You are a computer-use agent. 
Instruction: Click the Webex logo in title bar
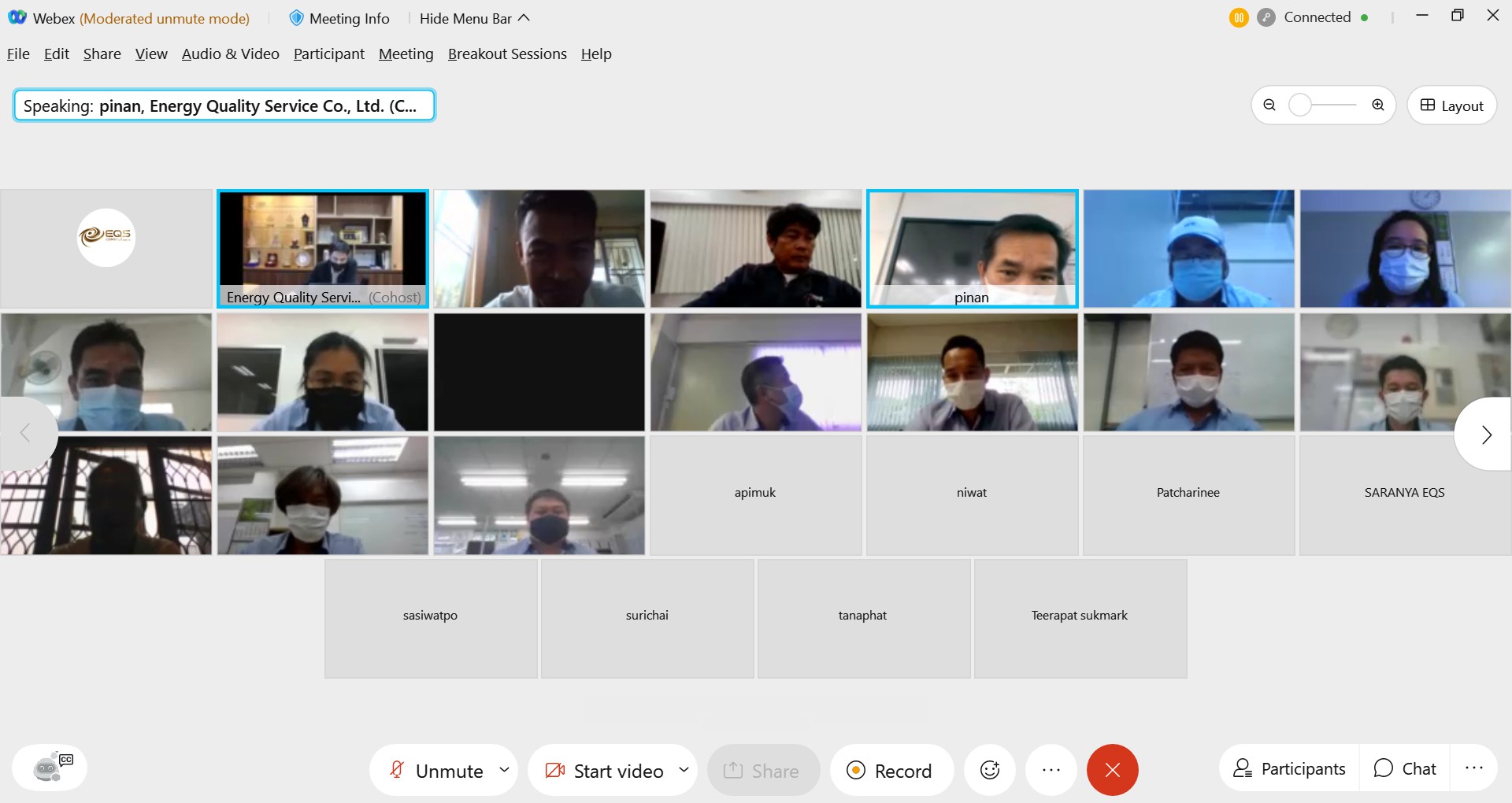tap(17, 17)
